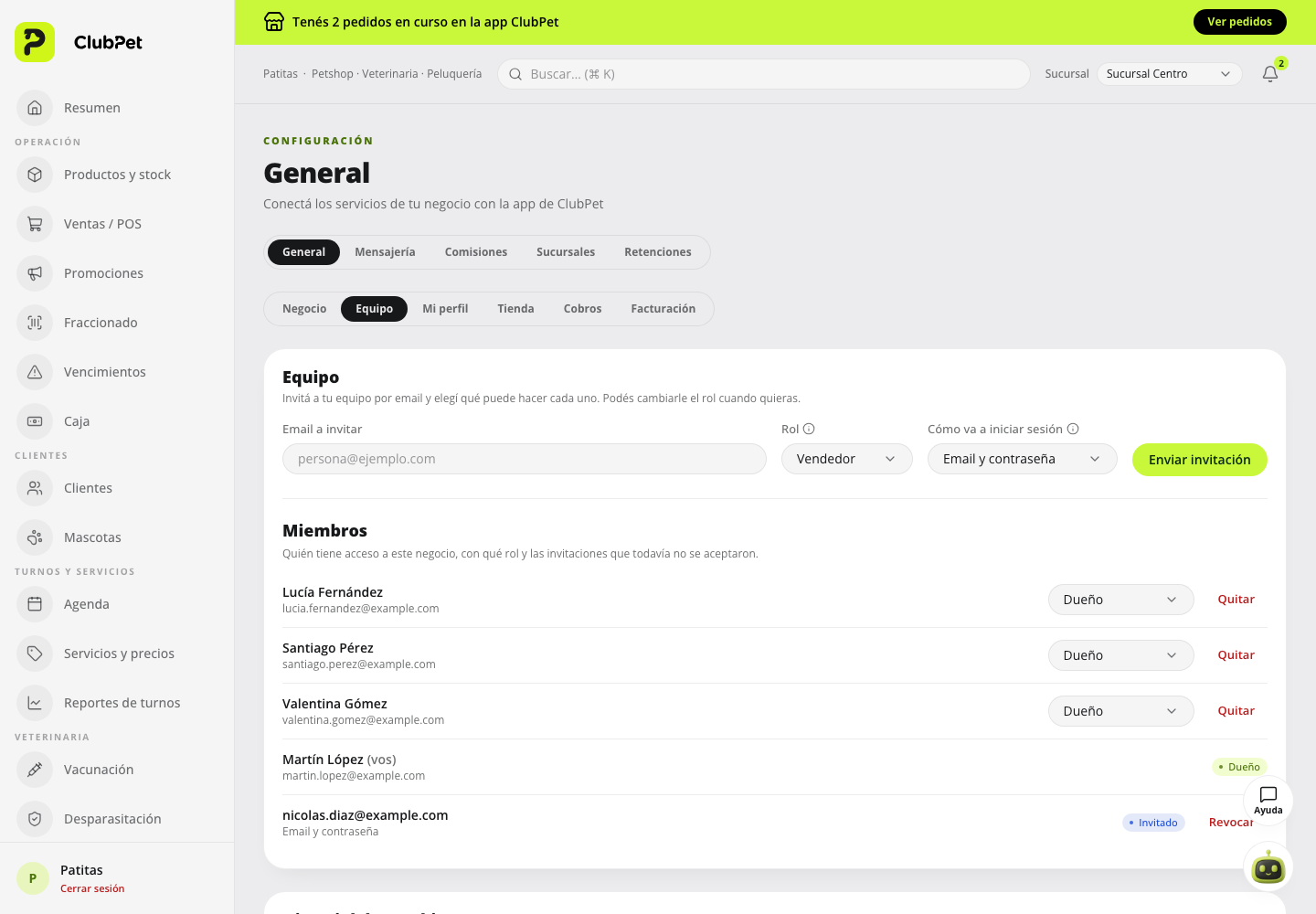The image size is (1316, 914).
Task: Open the Sucursal Centro dropdown
Action: [x=1169, y=74]
